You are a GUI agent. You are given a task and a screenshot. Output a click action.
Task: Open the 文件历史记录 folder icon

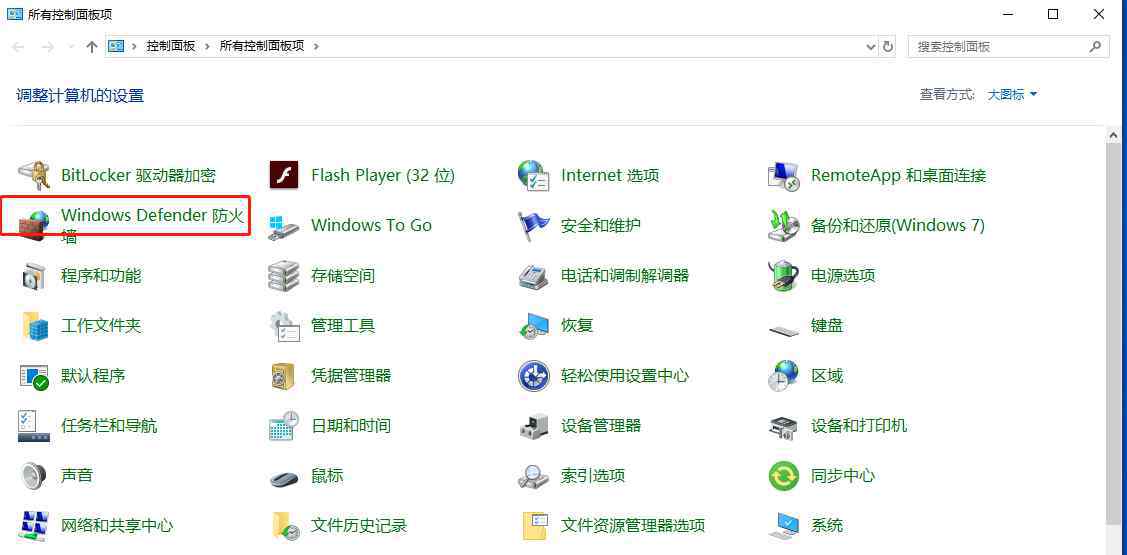tap(285, 526)
